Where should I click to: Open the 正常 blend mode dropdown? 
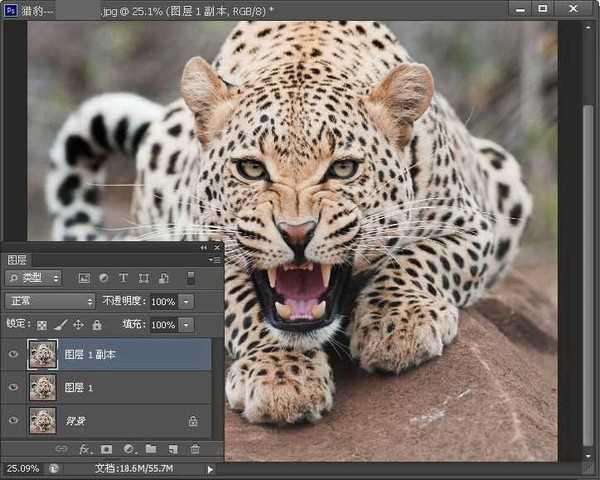point(49,301)
